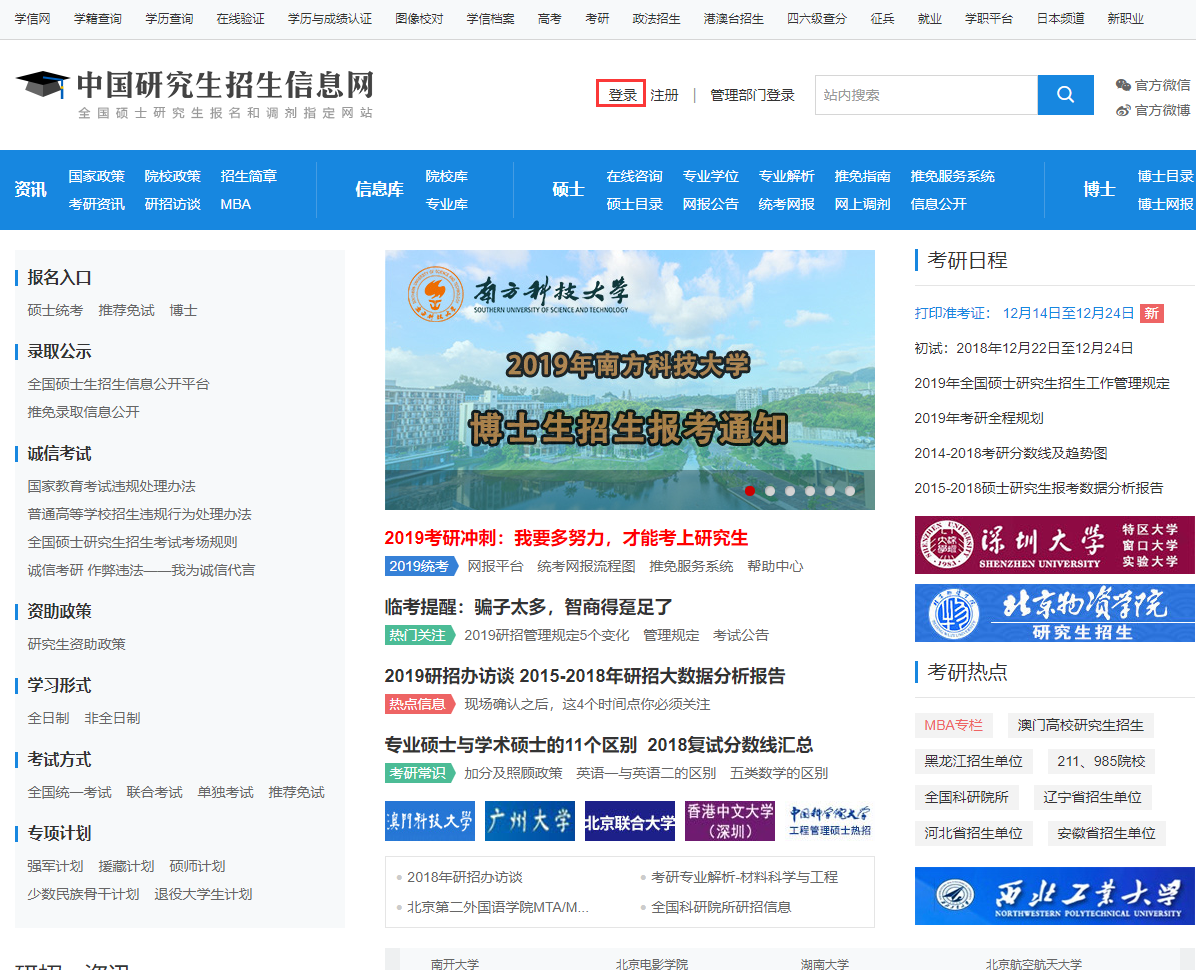Select the second carousel dot indicator
The width and height of the screenshot is (1196, 970).
770,491
